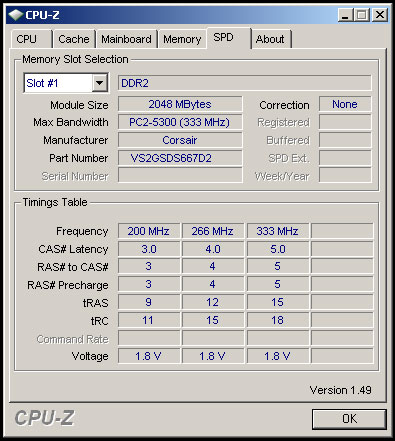The width and height of the screenshot is (395, 441).
Task: Click the tRC value 18
Action: click(x=278, y=320)
